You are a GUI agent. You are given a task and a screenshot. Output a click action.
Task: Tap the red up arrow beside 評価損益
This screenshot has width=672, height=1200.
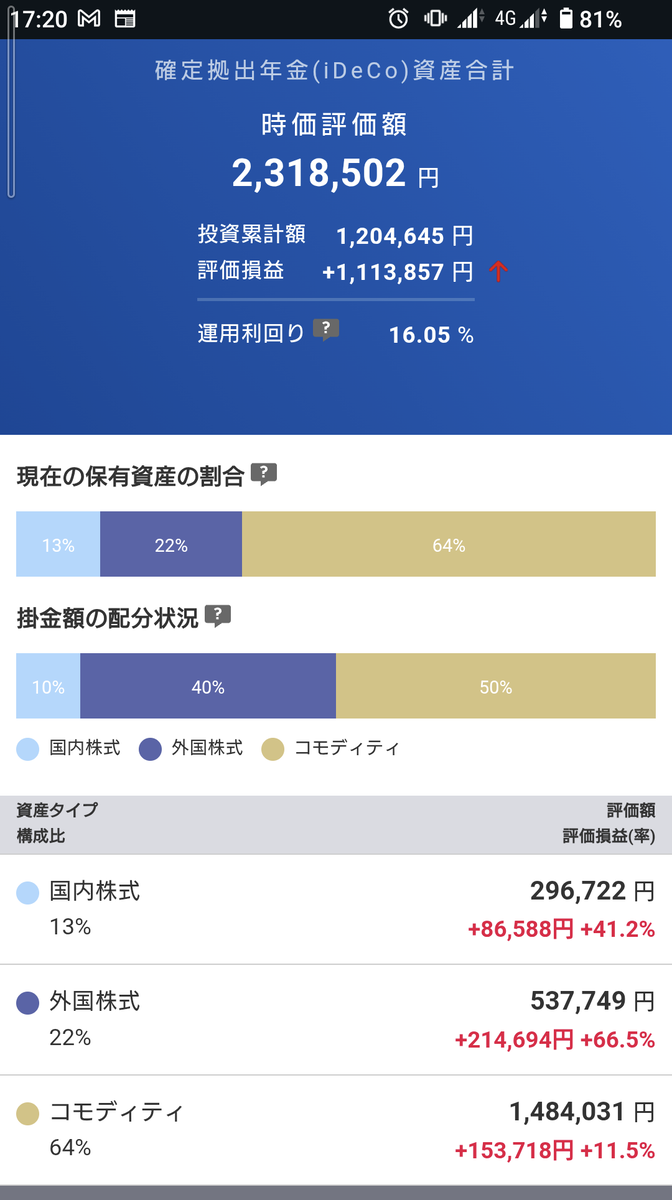click(x=498, y=270)
